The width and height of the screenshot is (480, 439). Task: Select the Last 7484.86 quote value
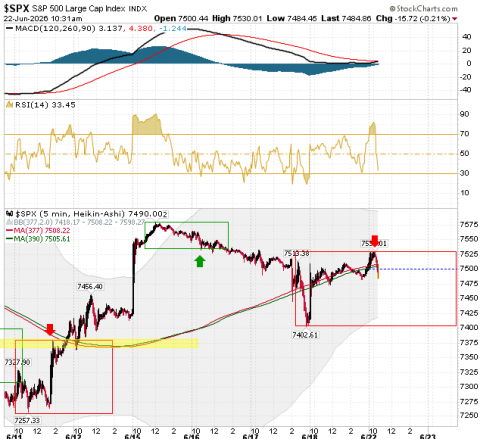(346, 19)
